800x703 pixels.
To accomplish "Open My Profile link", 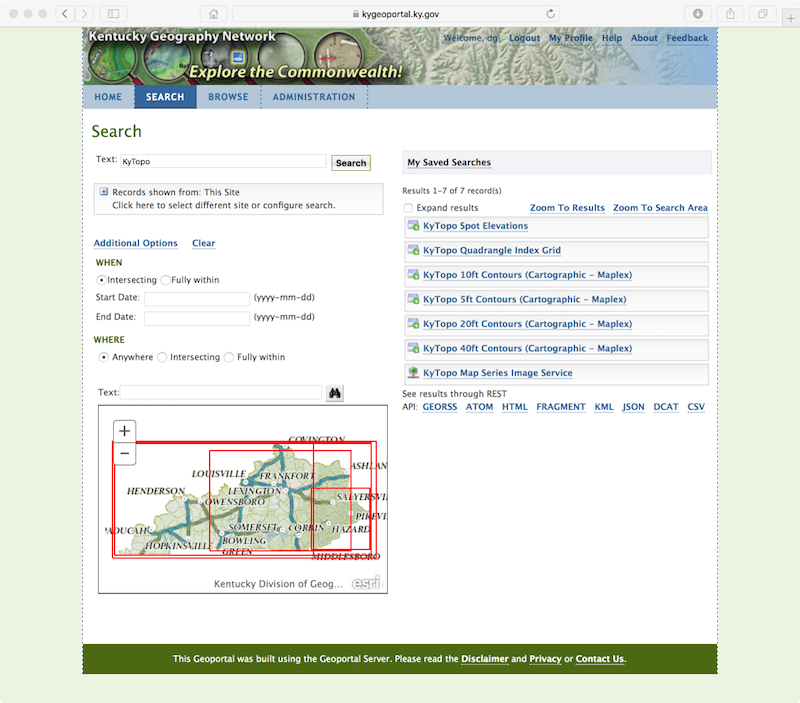I will coord(571,38).
